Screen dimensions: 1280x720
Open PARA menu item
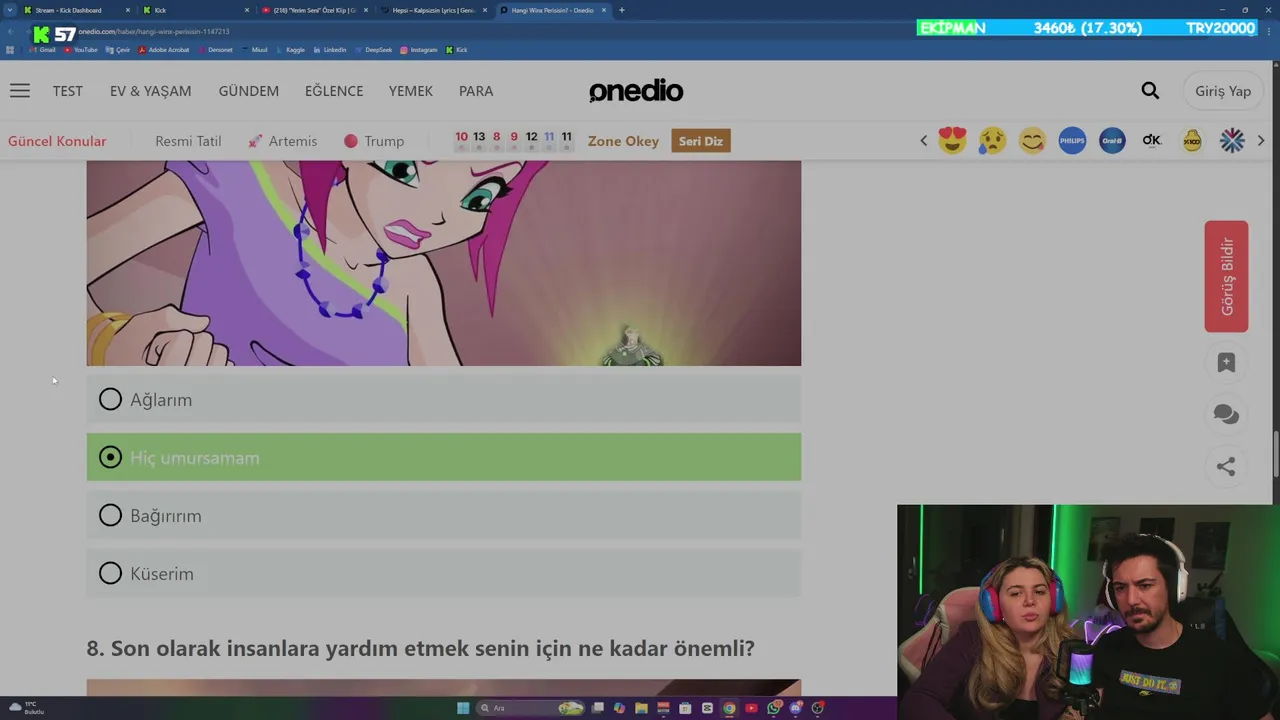click(x=476, y=91)
